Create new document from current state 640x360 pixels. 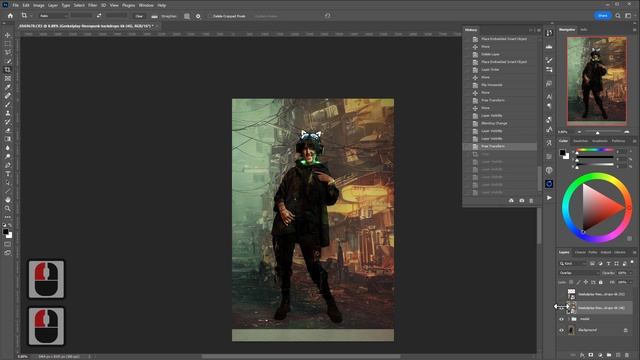pos(511,200)
